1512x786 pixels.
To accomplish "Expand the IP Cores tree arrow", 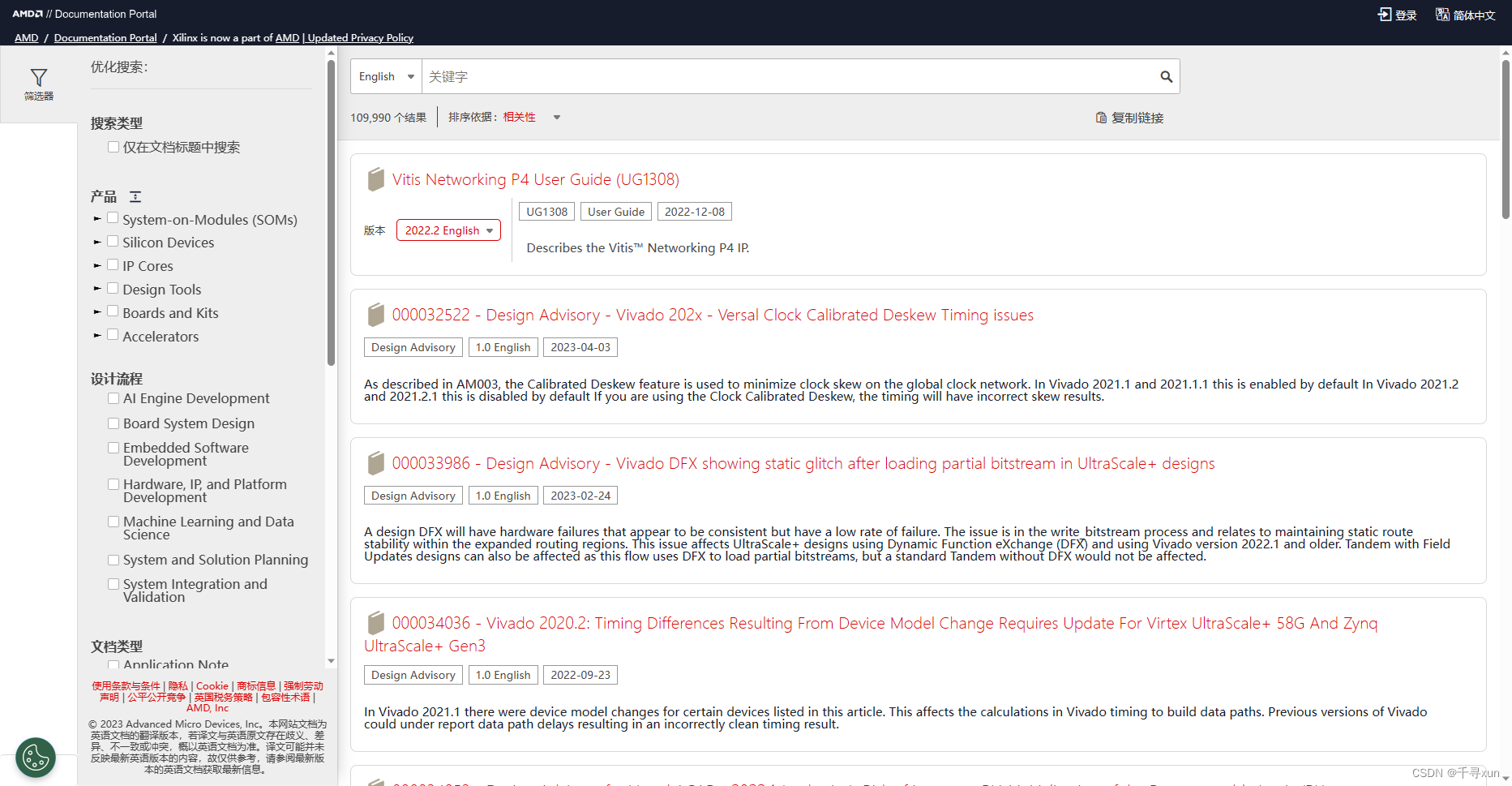I will click(x=97, y=265).
